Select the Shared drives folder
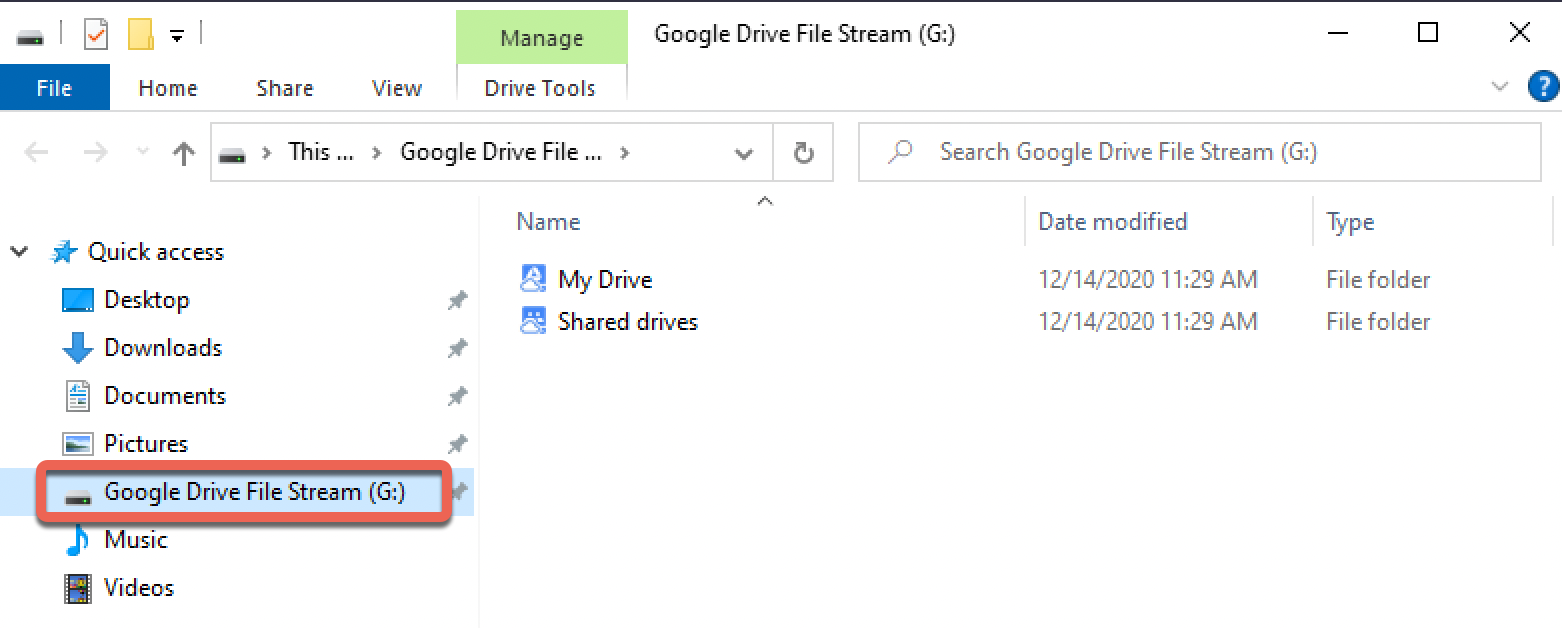 (x=628, y=322)
